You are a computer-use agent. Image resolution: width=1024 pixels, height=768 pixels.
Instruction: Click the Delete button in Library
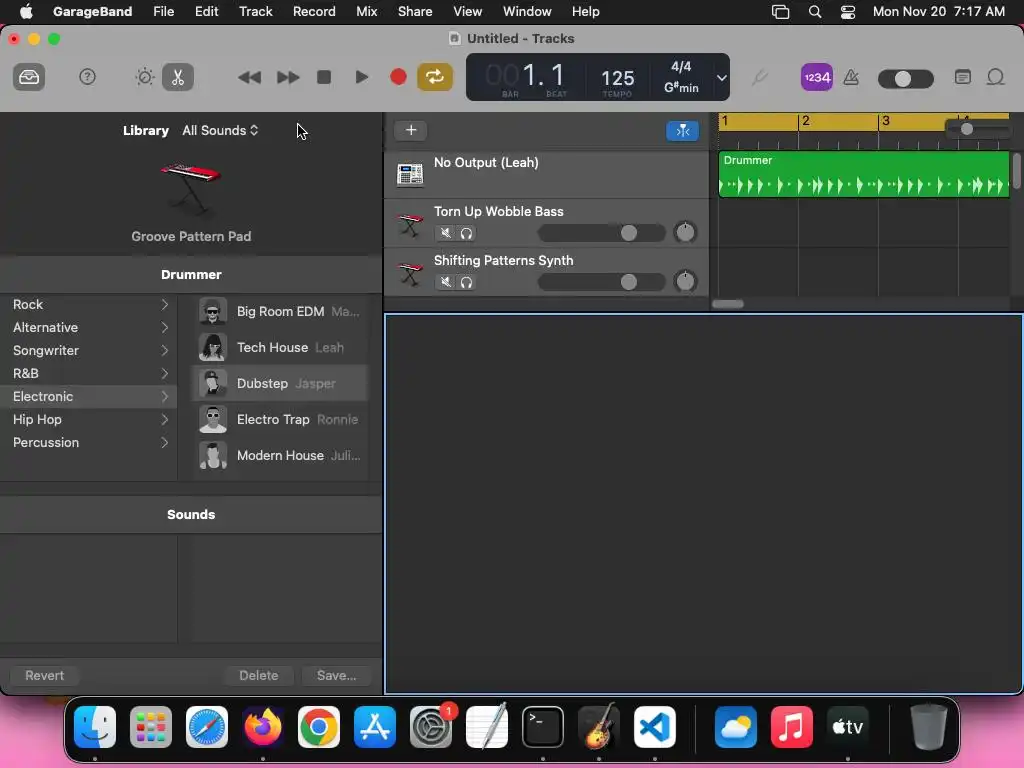coord(259,675)
